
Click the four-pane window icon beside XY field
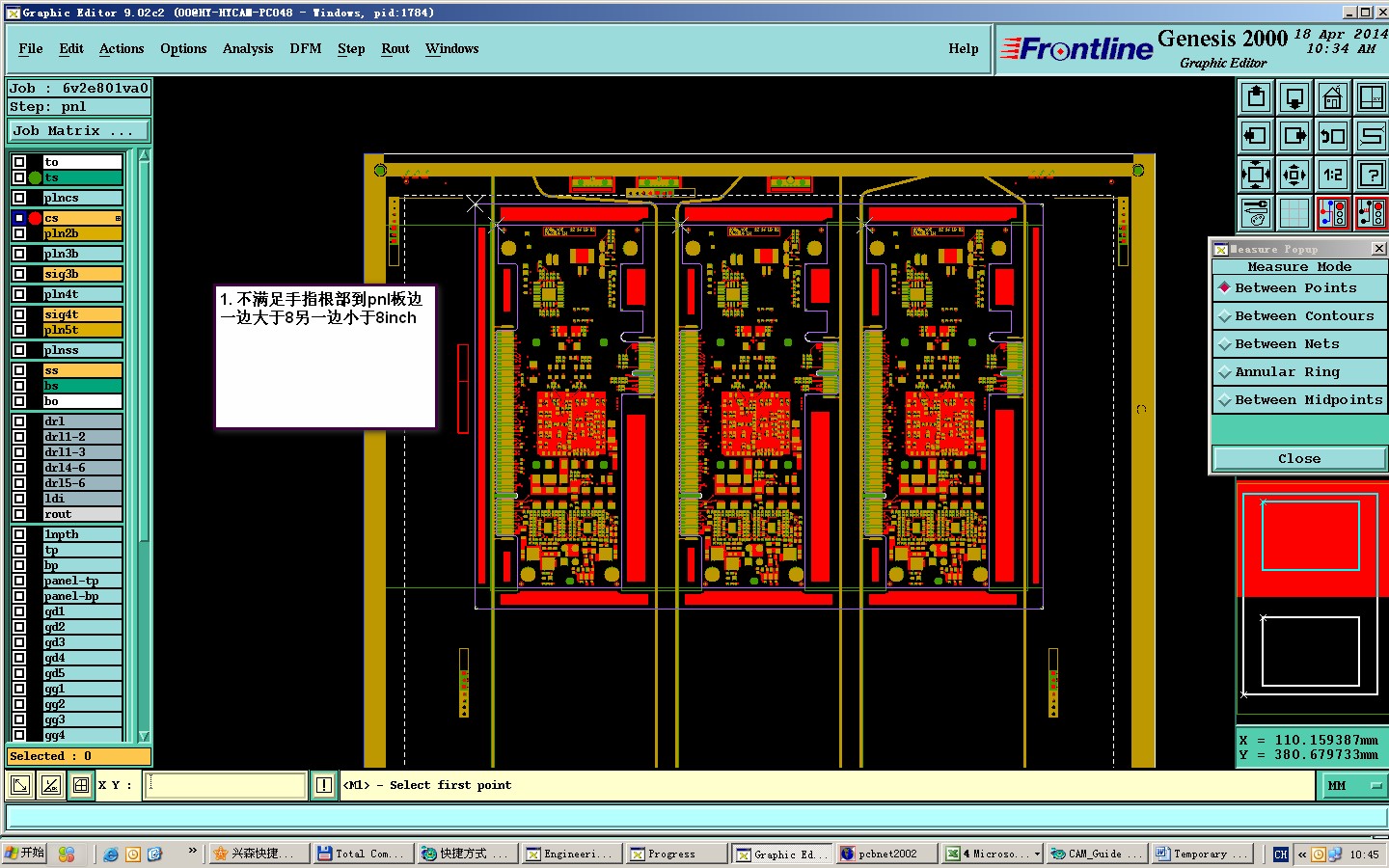pyautogui.click(x=81, y=785)
